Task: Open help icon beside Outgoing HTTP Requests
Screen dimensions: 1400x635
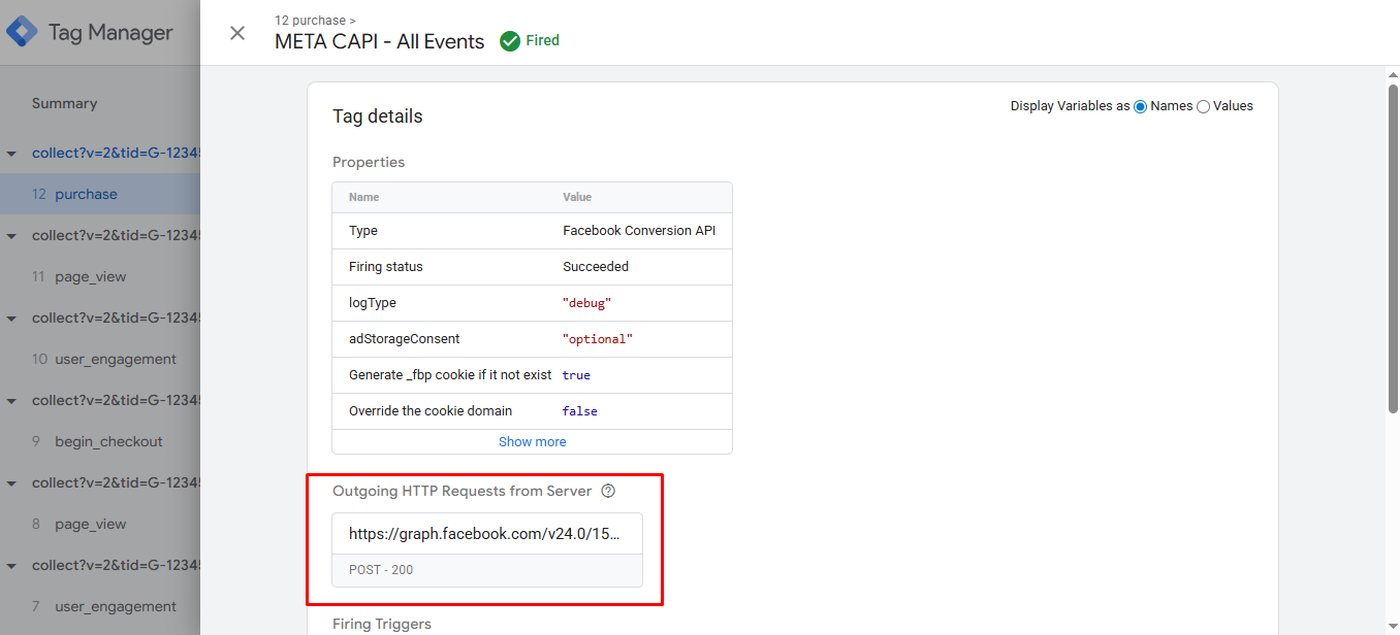Action: point(608,491)
